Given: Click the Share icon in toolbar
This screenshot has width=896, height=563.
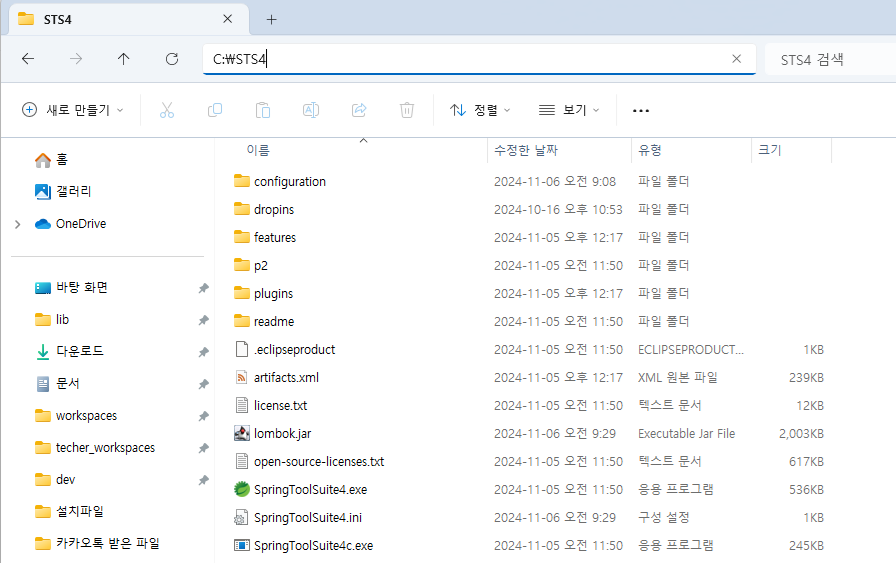Looking at the screenshot, I should pyautogui.click(x=359, y=110).
